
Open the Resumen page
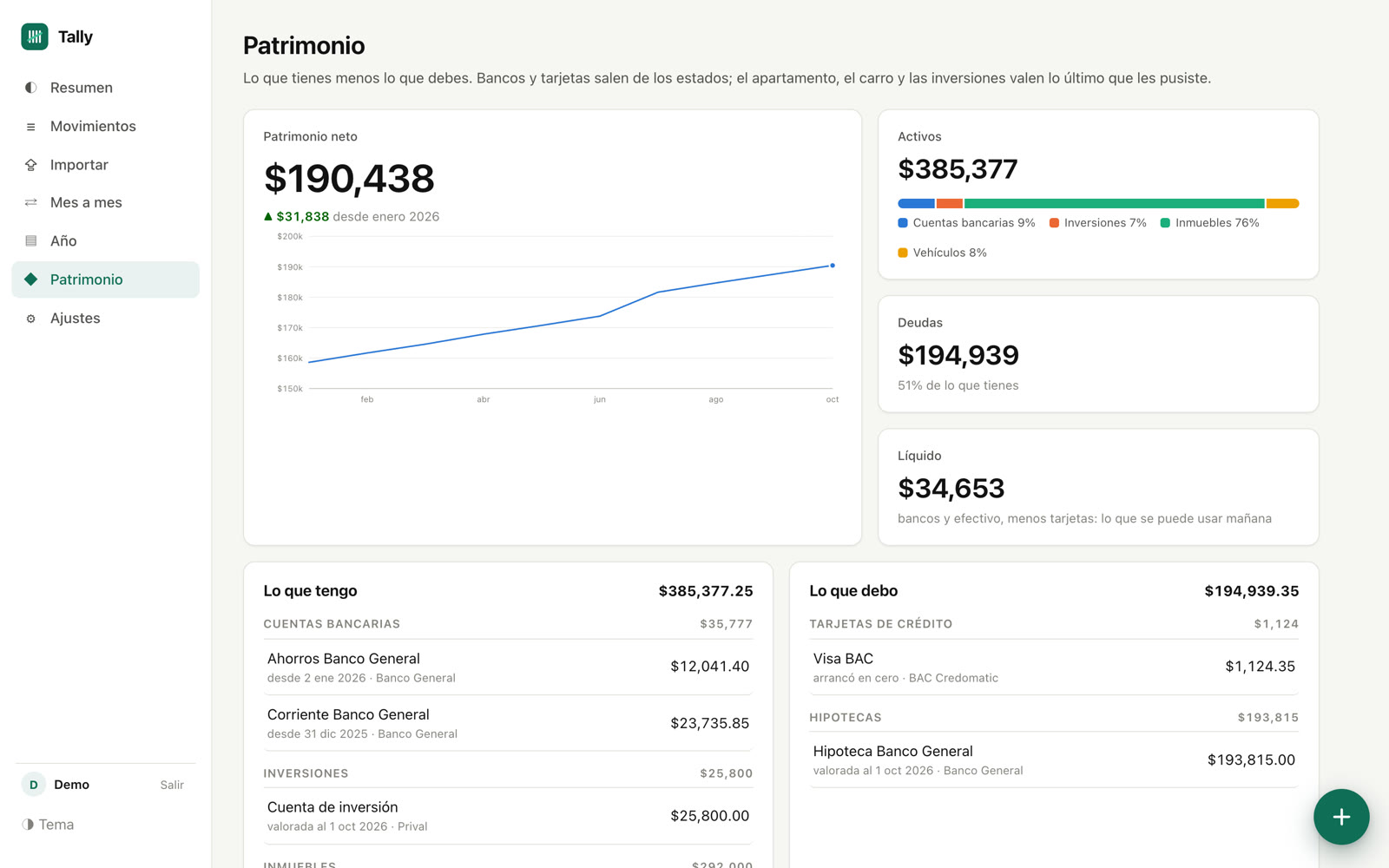tap(105, 88)
